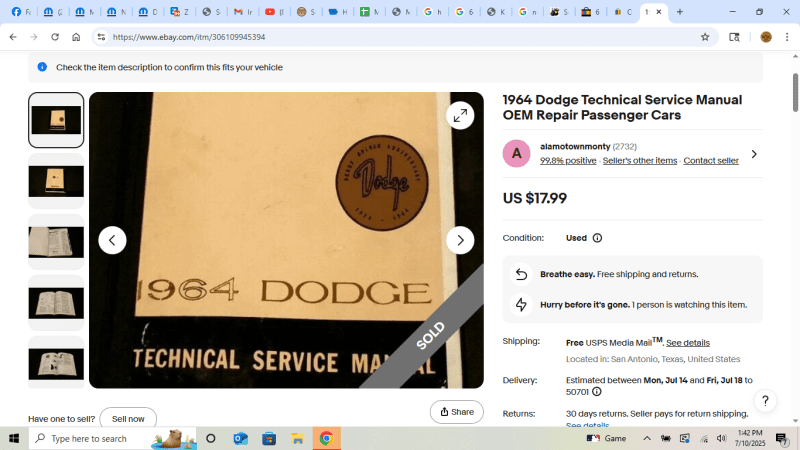The height and width of the screenshot is (450, 800).
Task: Switch to the green cross icon tab
Action: [x=369, y=12]
